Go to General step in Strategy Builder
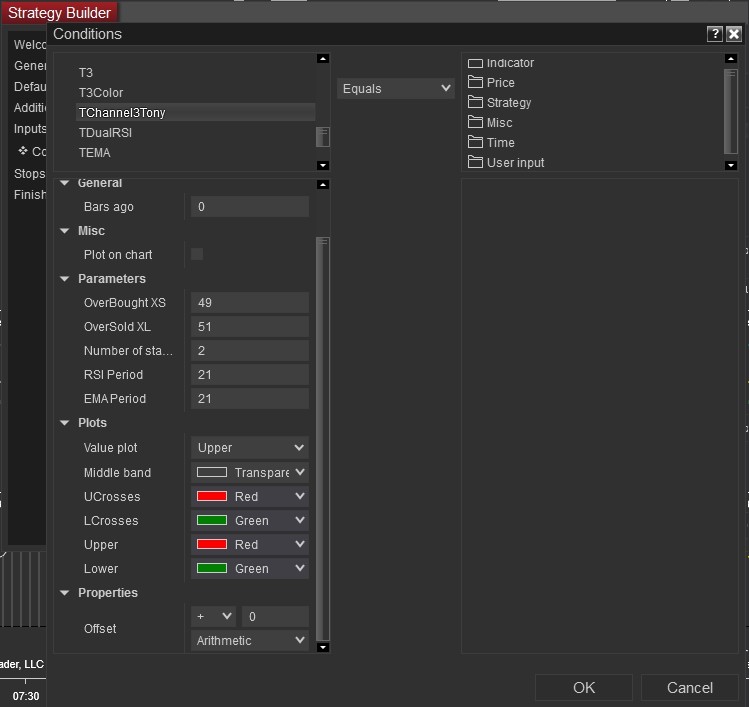Image resolution: width=749 pixels, height=707 pixels. [30, 66]
